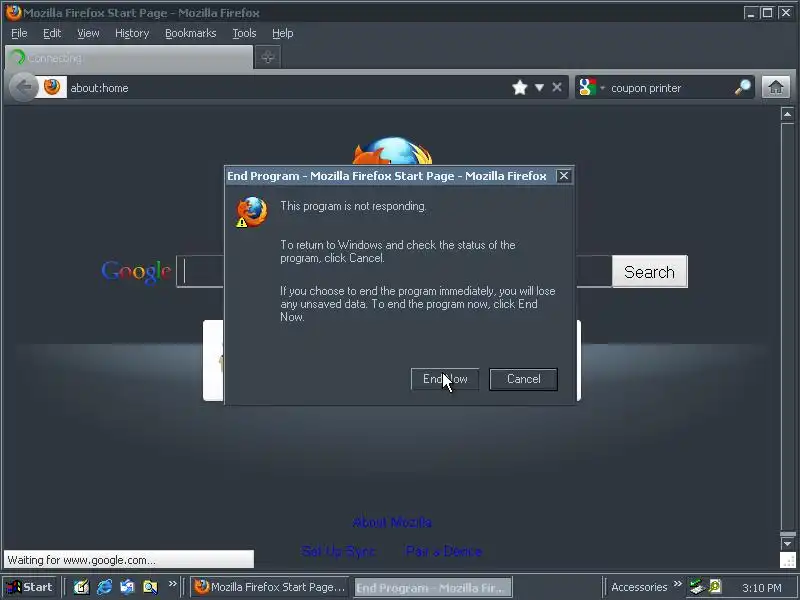Screen dimensions: 800x600
Task: Open the Windows Start menu
Action: tap(30, 587)
